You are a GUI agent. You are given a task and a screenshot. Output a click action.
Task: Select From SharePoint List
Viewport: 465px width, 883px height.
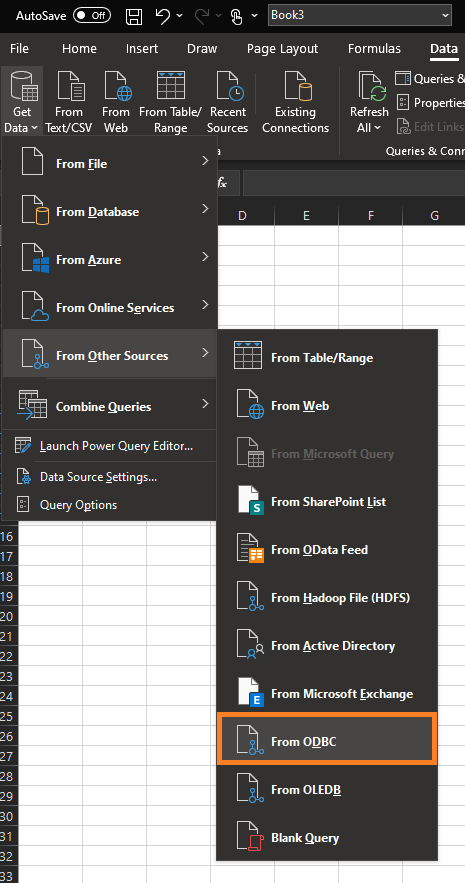(327, 501)
